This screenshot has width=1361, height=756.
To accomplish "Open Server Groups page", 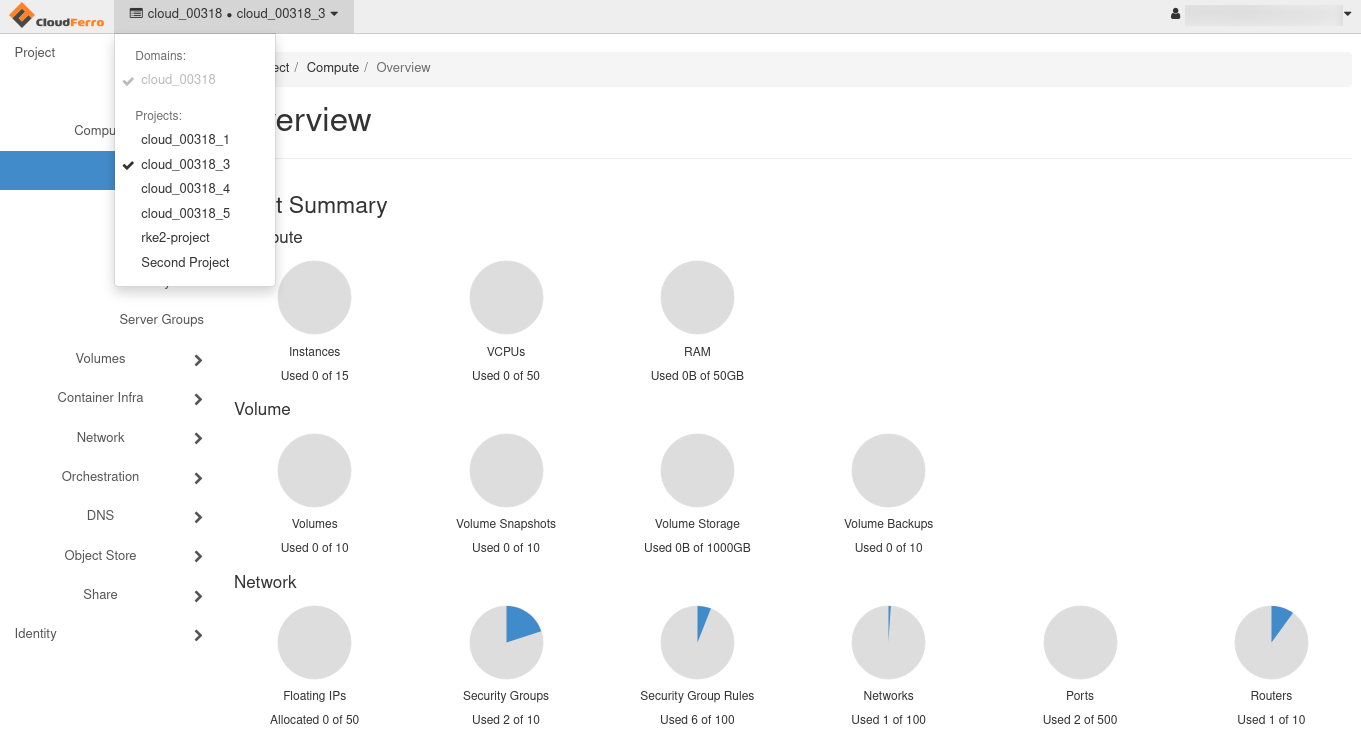I will point(161,320).
